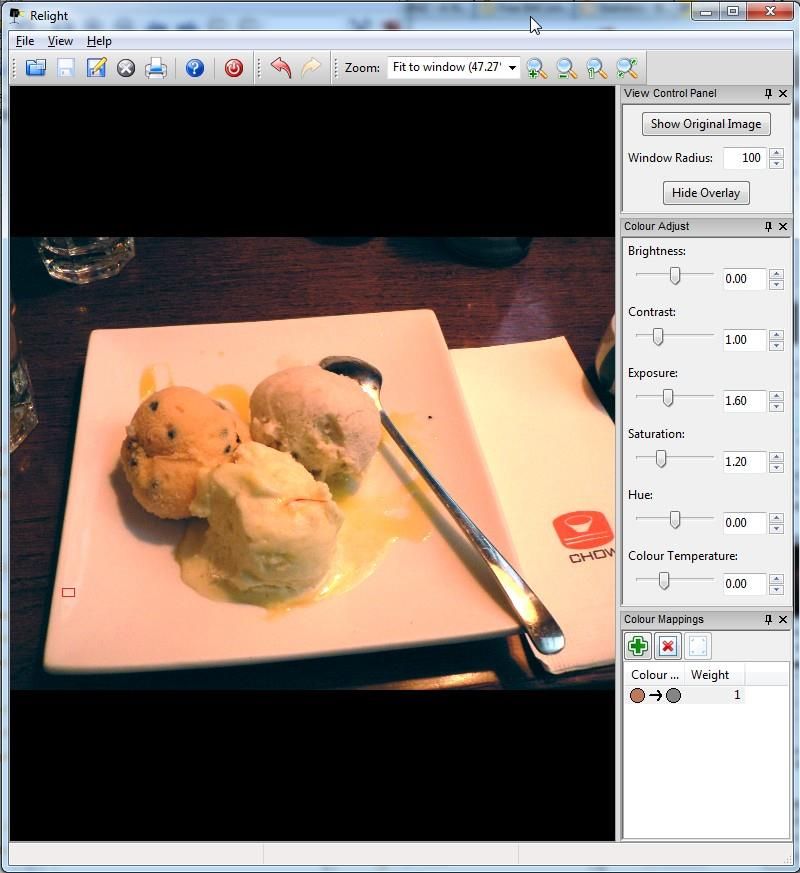Undo the last action
Image resolution: width=800 pixels, height=873 pixels.
coord(280,68)
